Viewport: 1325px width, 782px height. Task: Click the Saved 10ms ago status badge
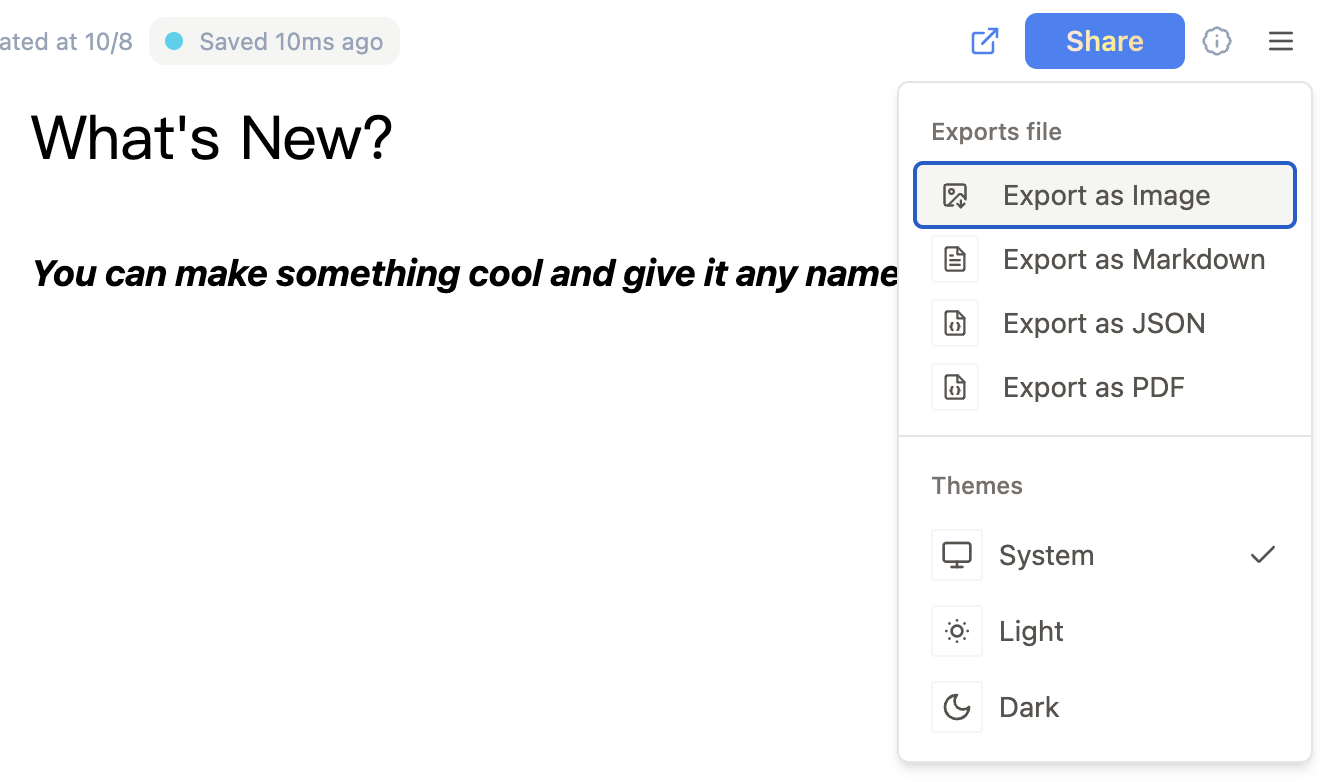tap(274, 41)
